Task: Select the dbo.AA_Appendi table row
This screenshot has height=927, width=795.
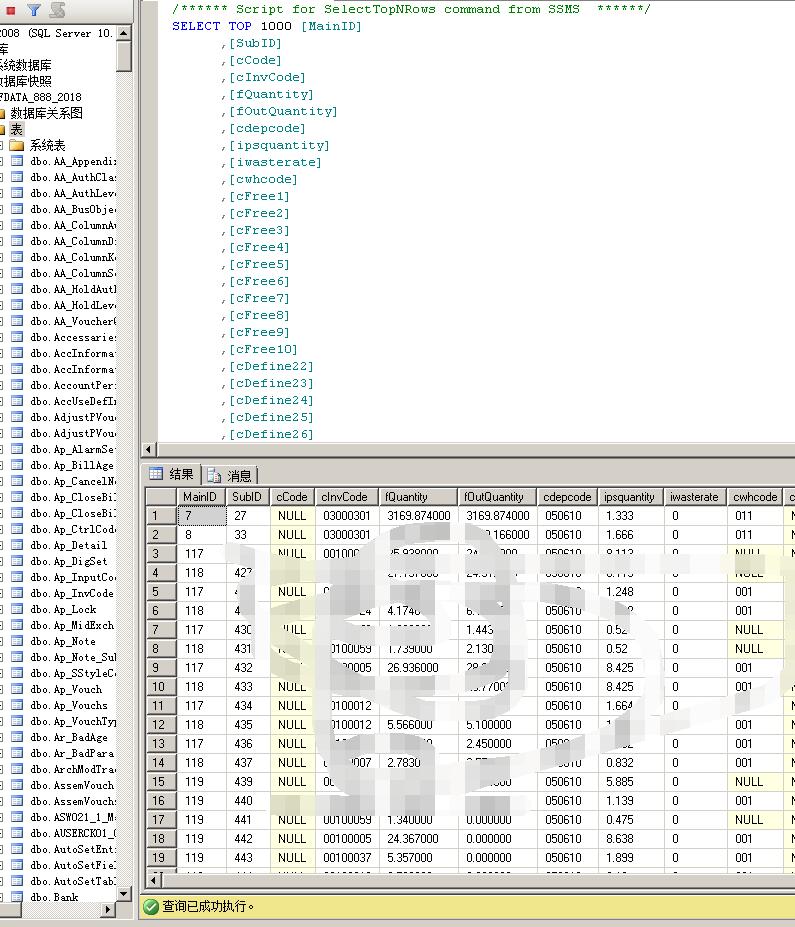Action: pyautogui.click(x=73, y=161)
